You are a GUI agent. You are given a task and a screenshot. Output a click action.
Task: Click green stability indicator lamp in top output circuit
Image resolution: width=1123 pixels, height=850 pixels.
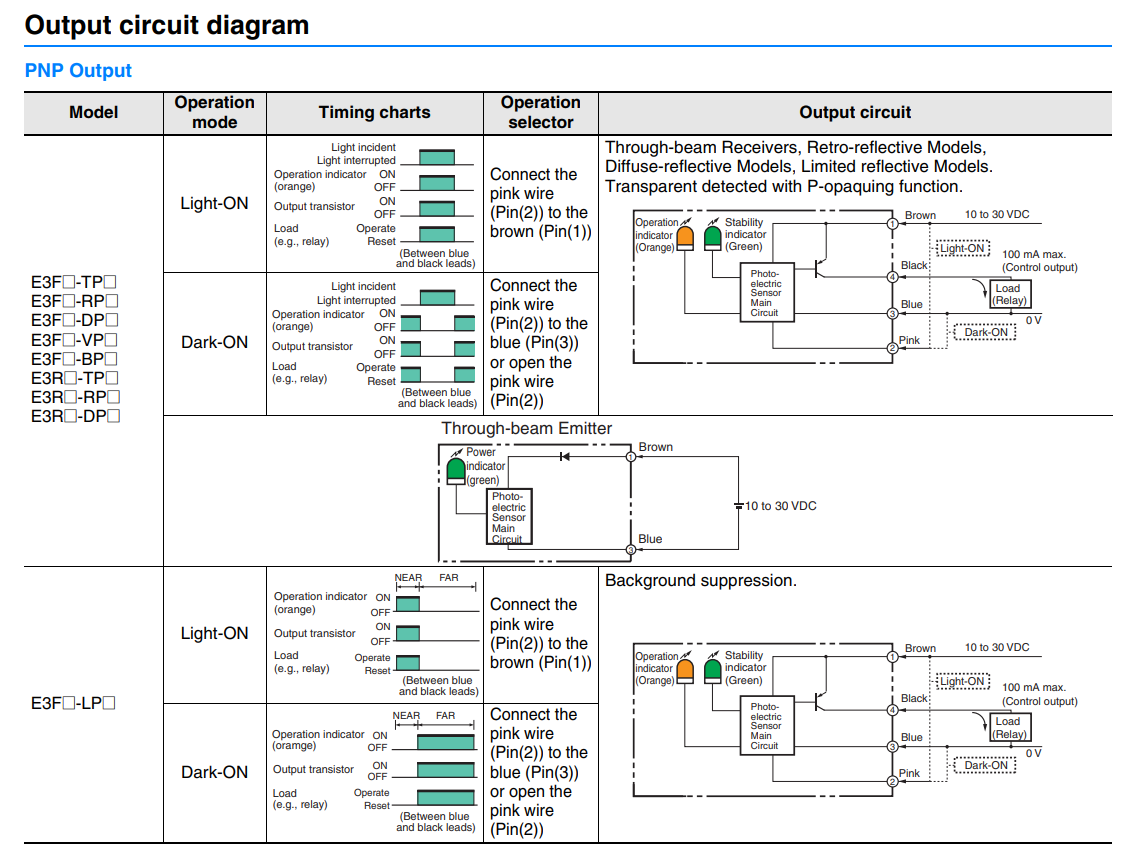click(713, 238)
